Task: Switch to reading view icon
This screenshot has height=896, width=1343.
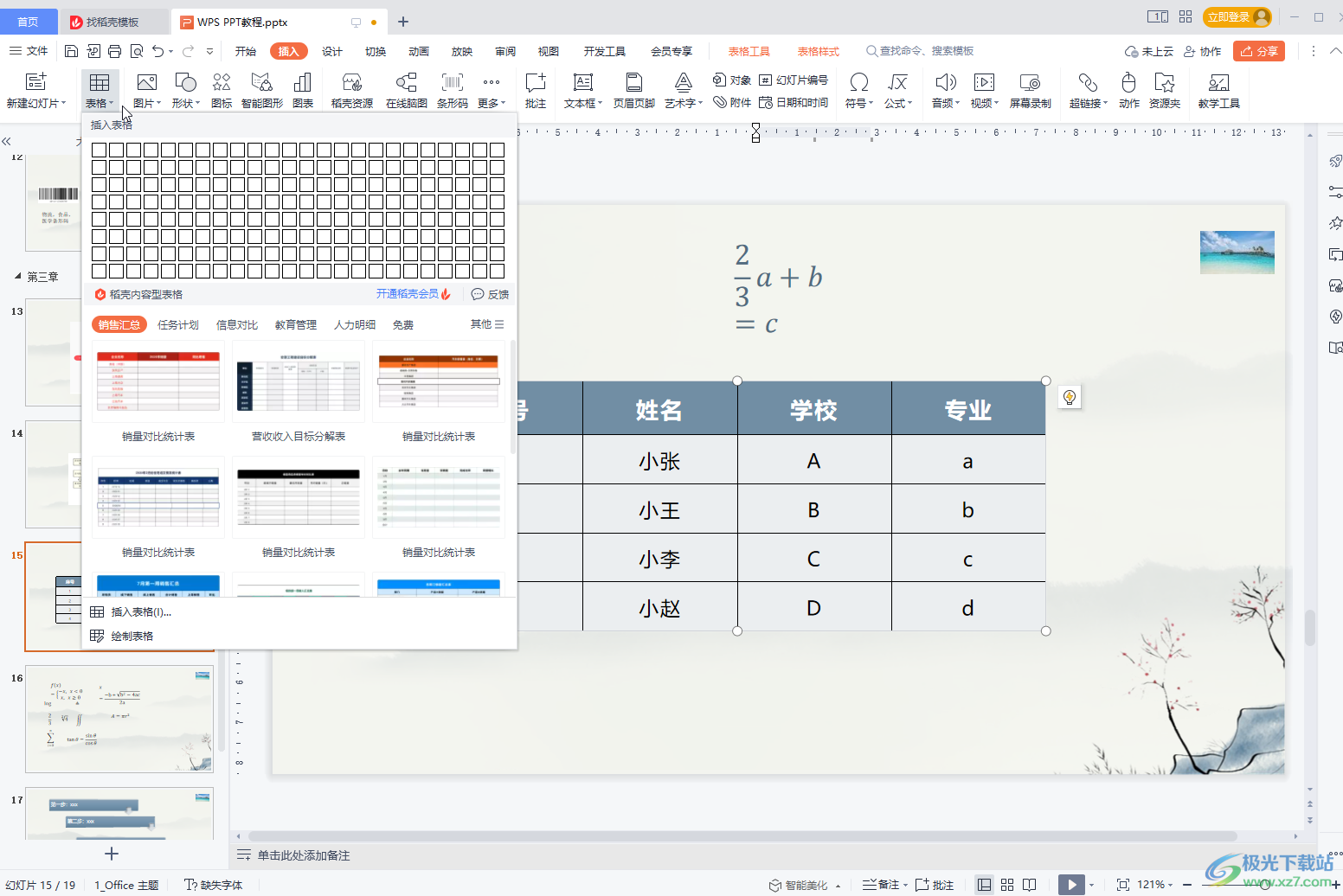Action: [x=1030, y=885]
